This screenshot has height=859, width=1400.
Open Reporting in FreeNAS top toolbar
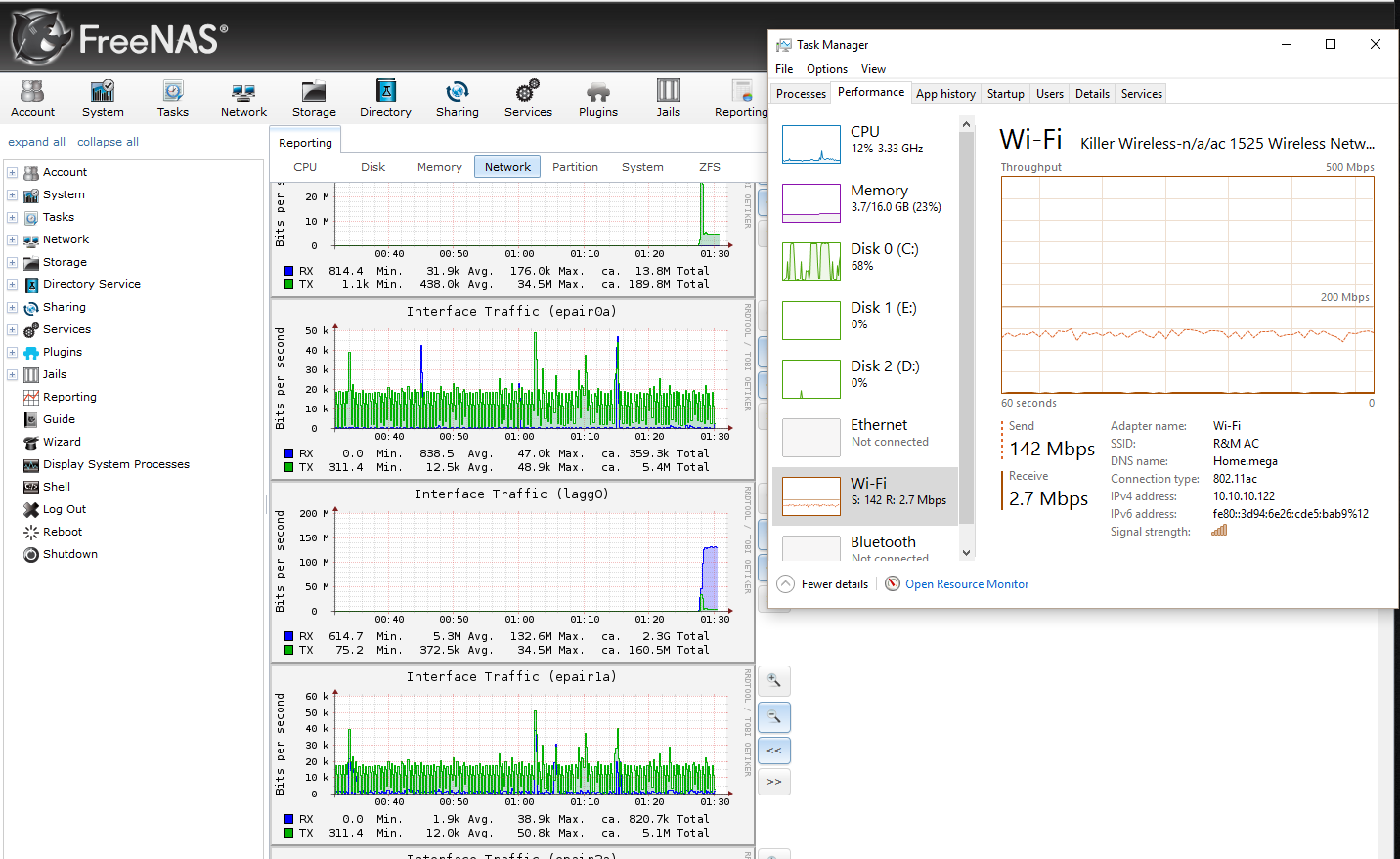coord(741,100)
